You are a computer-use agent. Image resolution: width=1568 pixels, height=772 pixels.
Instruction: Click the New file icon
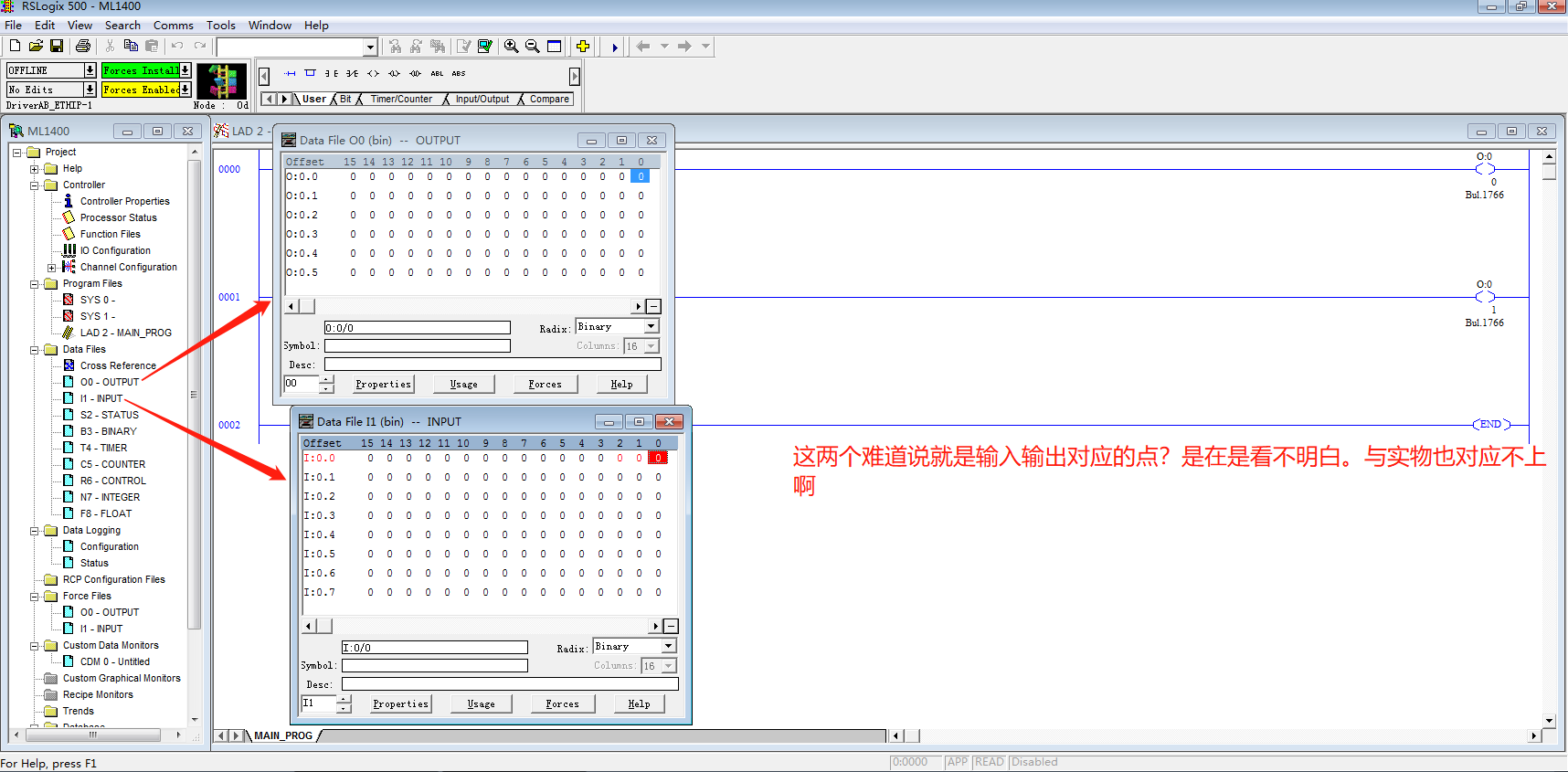pyautogui.click(x=15, y=46)
